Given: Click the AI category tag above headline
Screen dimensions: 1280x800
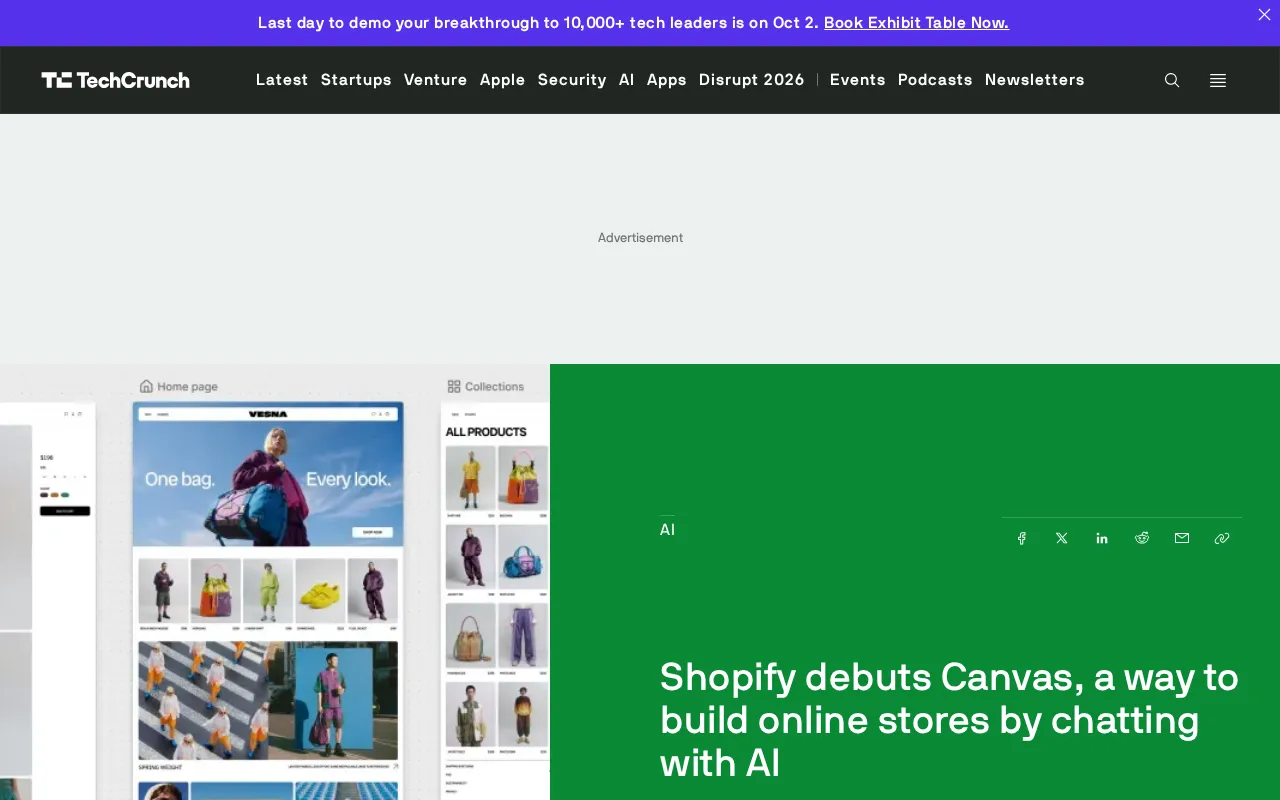Looking at the screenshot, I should pos(667,530).
